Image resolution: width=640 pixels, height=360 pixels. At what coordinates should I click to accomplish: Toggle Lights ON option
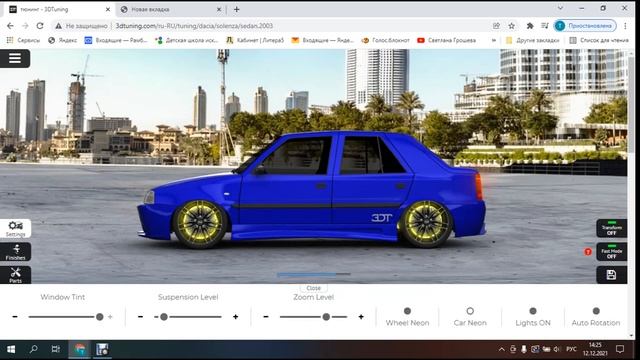point(533,311)
